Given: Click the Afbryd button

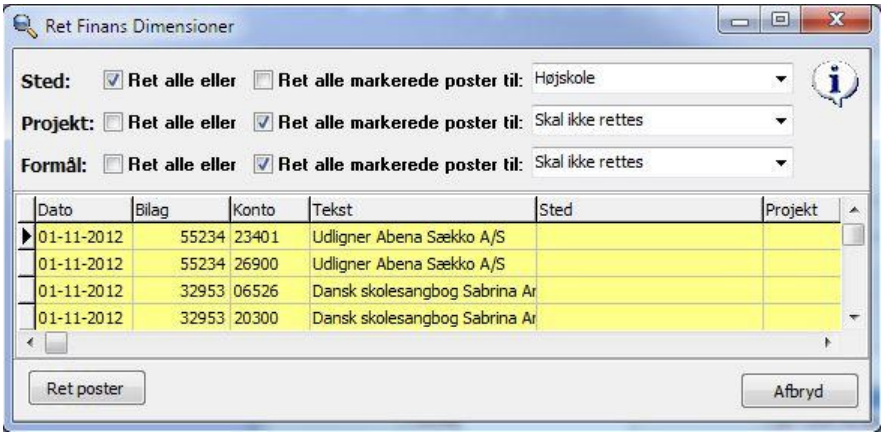Looking at the screenshot, I should click(x=799, y=391).
